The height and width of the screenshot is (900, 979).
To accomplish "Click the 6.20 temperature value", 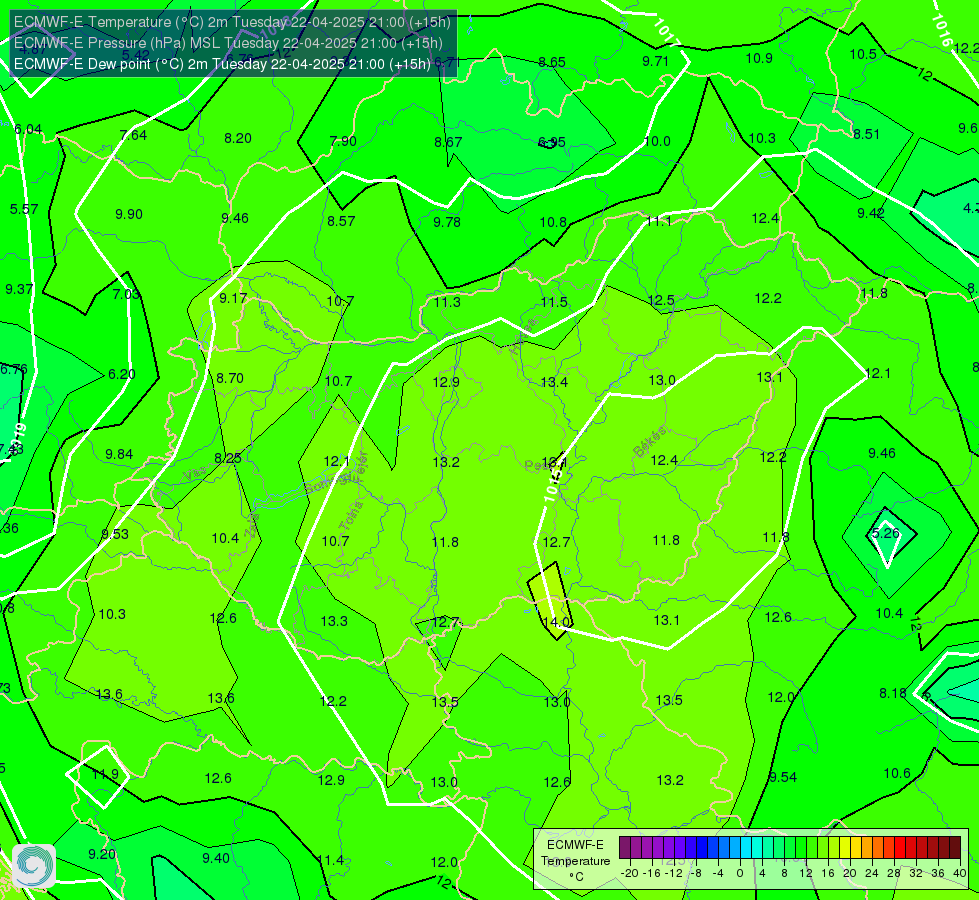I will point(122,374).
